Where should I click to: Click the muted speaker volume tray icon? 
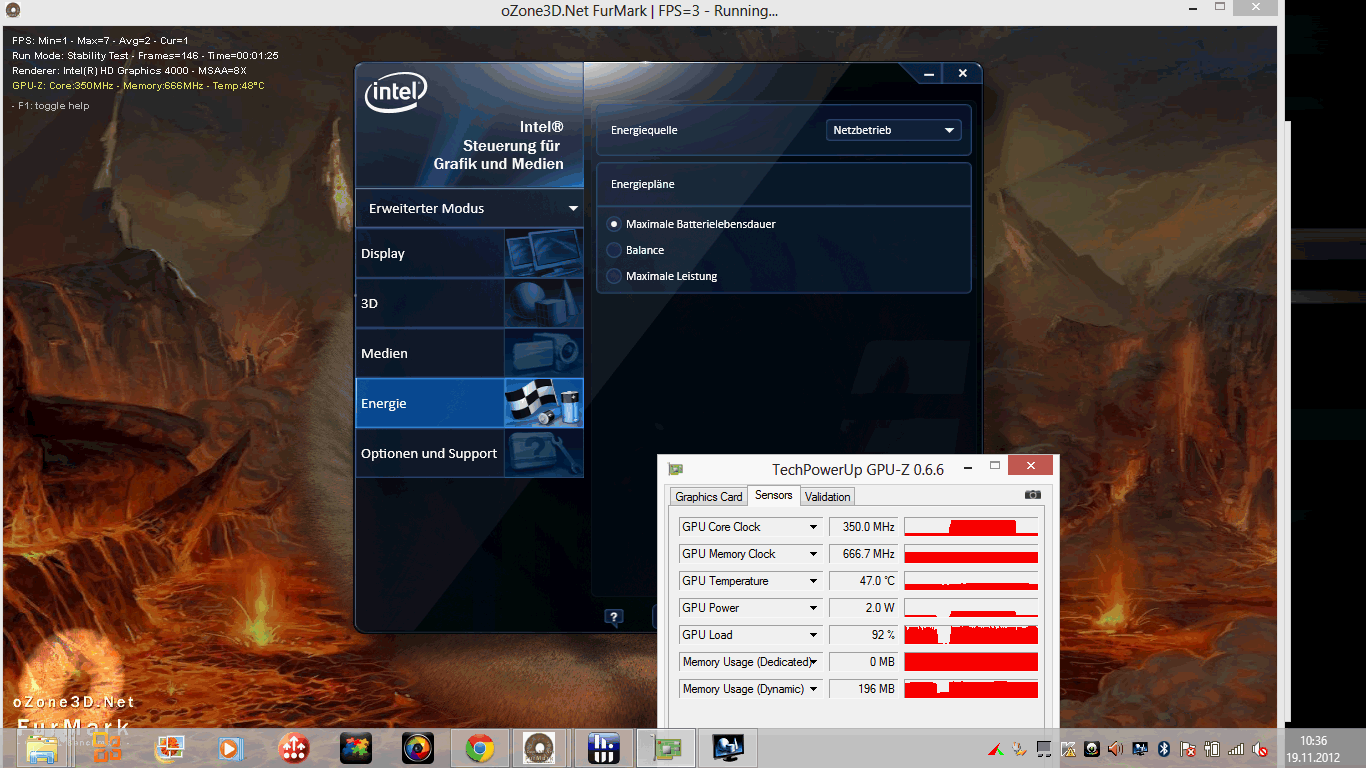pyautogui.click(x=1260, y=748)
